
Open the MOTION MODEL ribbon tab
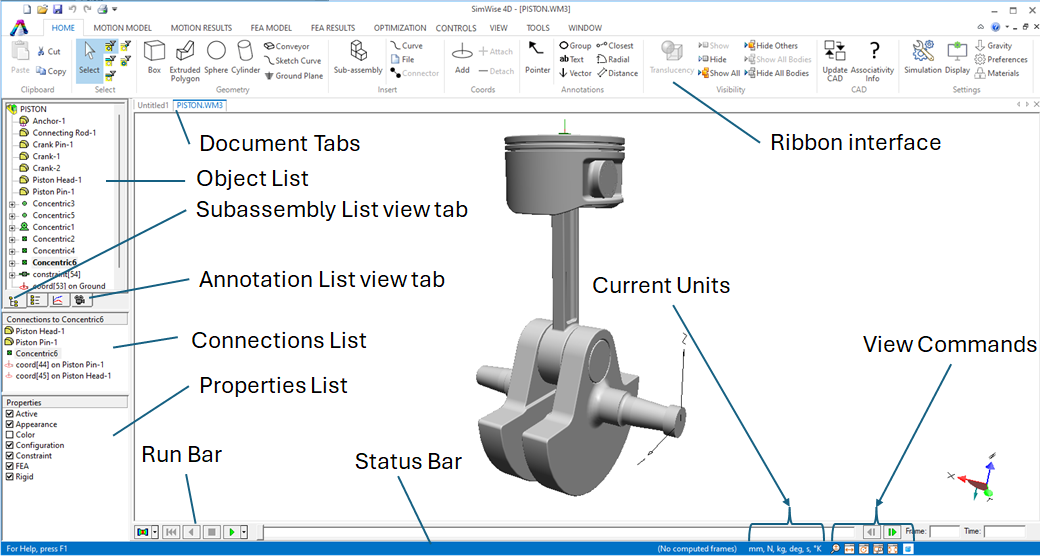(122, 28)
